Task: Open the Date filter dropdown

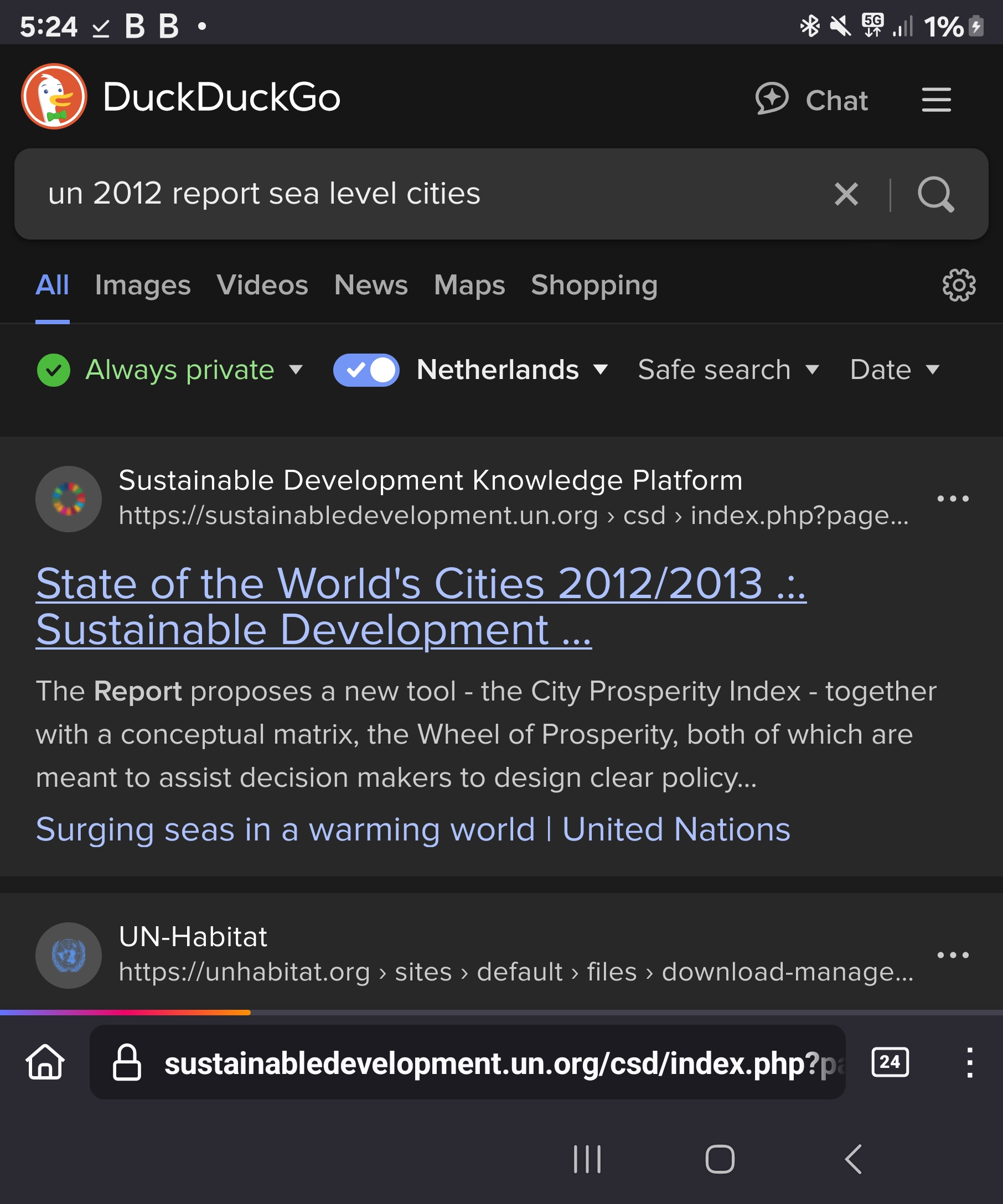Action: tap(895, 370)
